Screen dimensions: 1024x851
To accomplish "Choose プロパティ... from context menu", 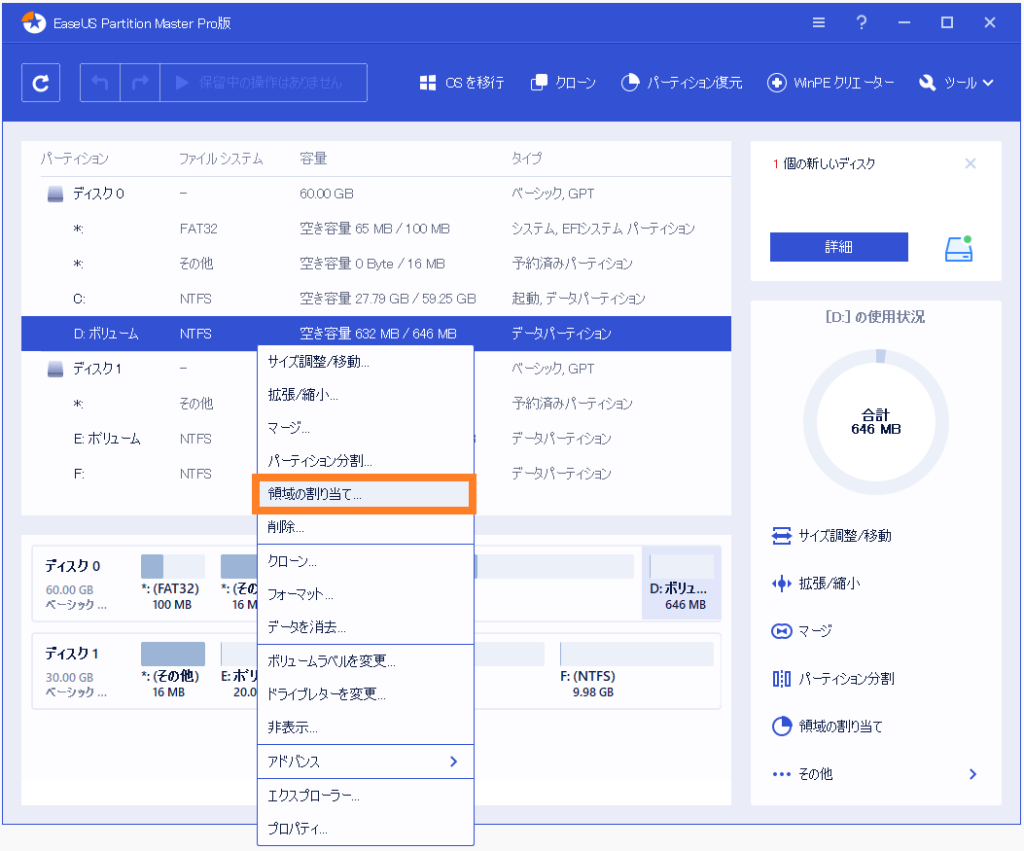I will 366,829.
